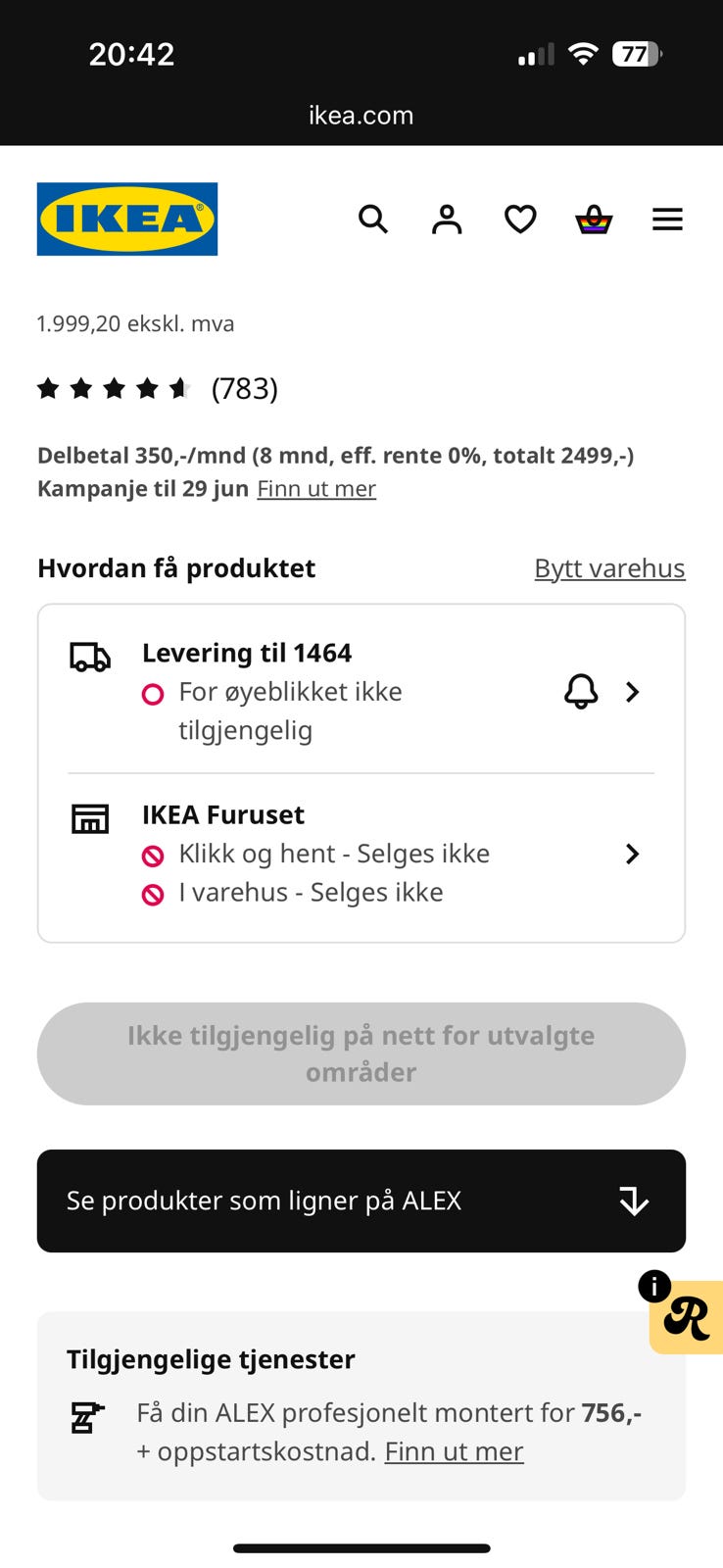The image size is (723, 1568).
Task: Click the star rating row
Action: tap(114, 389)
